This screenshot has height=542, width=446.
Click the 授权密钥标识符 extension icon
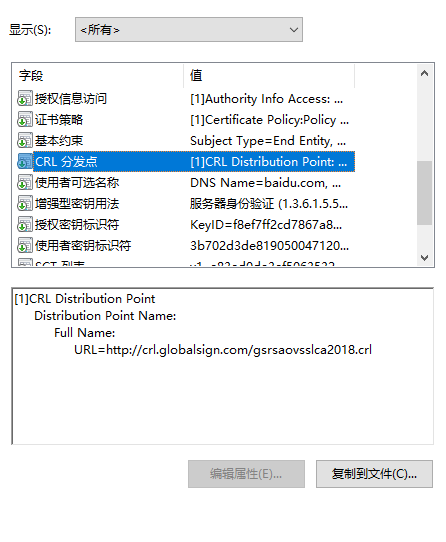click(25, 225)
